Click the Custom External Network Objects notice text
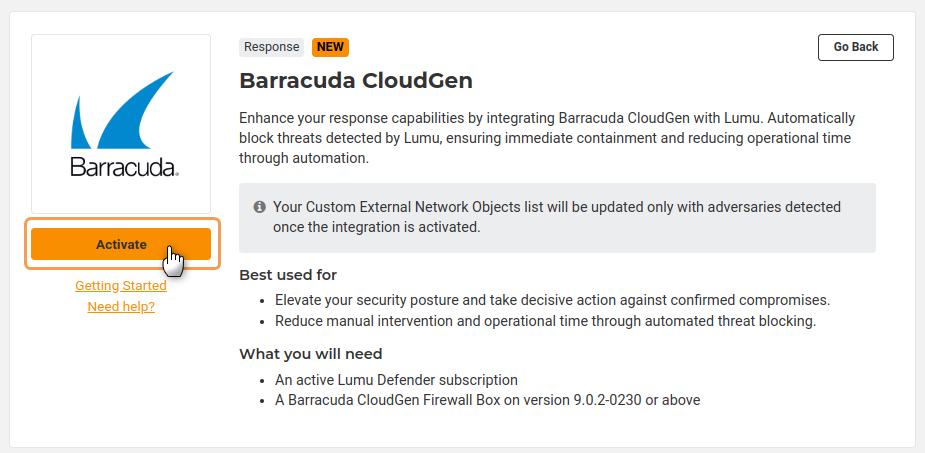925x453 pixels. [556, 217]
